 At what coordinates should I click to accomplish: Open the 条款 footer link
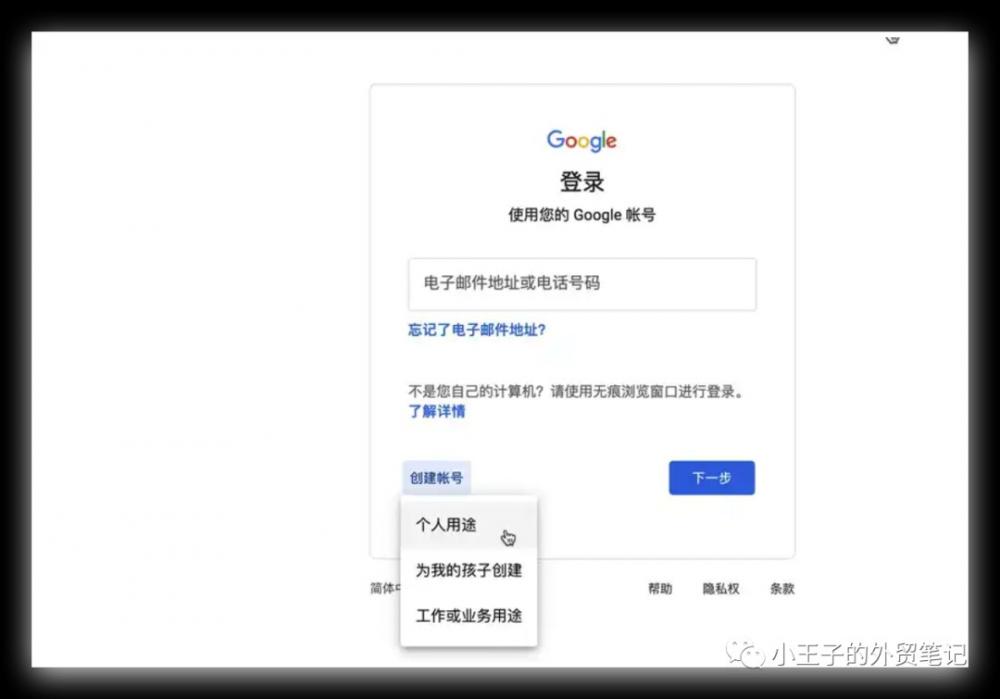coord(782,589)
